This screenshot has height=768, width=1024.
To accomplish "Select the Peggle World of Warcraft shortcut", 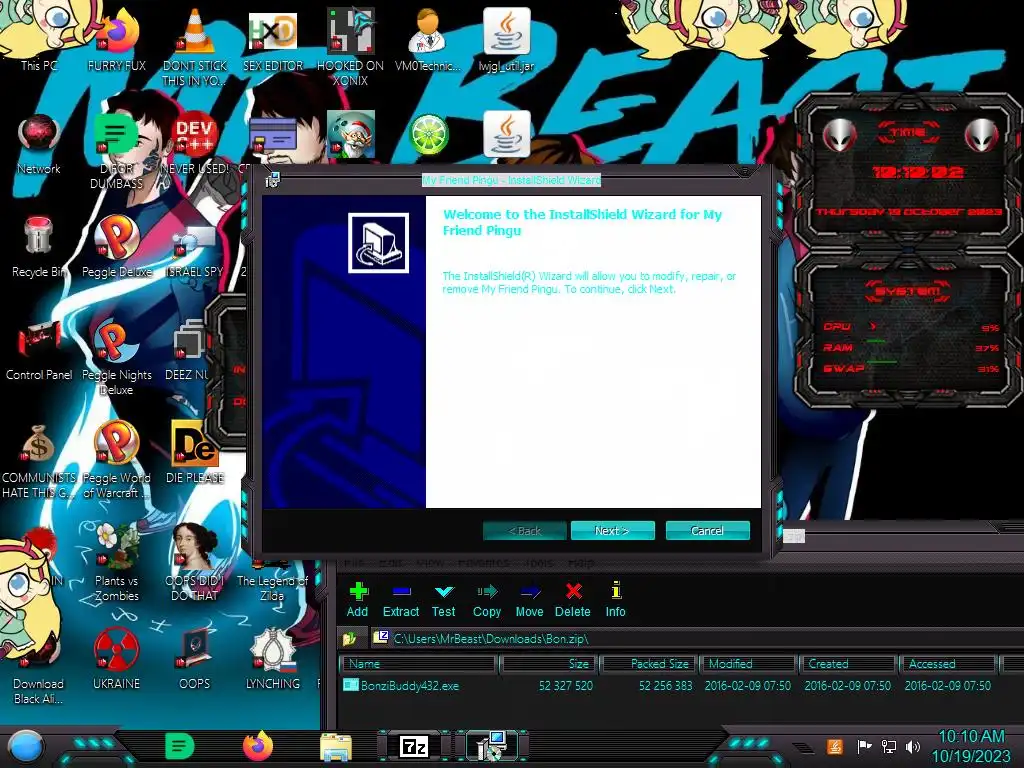I will [117, 460].
